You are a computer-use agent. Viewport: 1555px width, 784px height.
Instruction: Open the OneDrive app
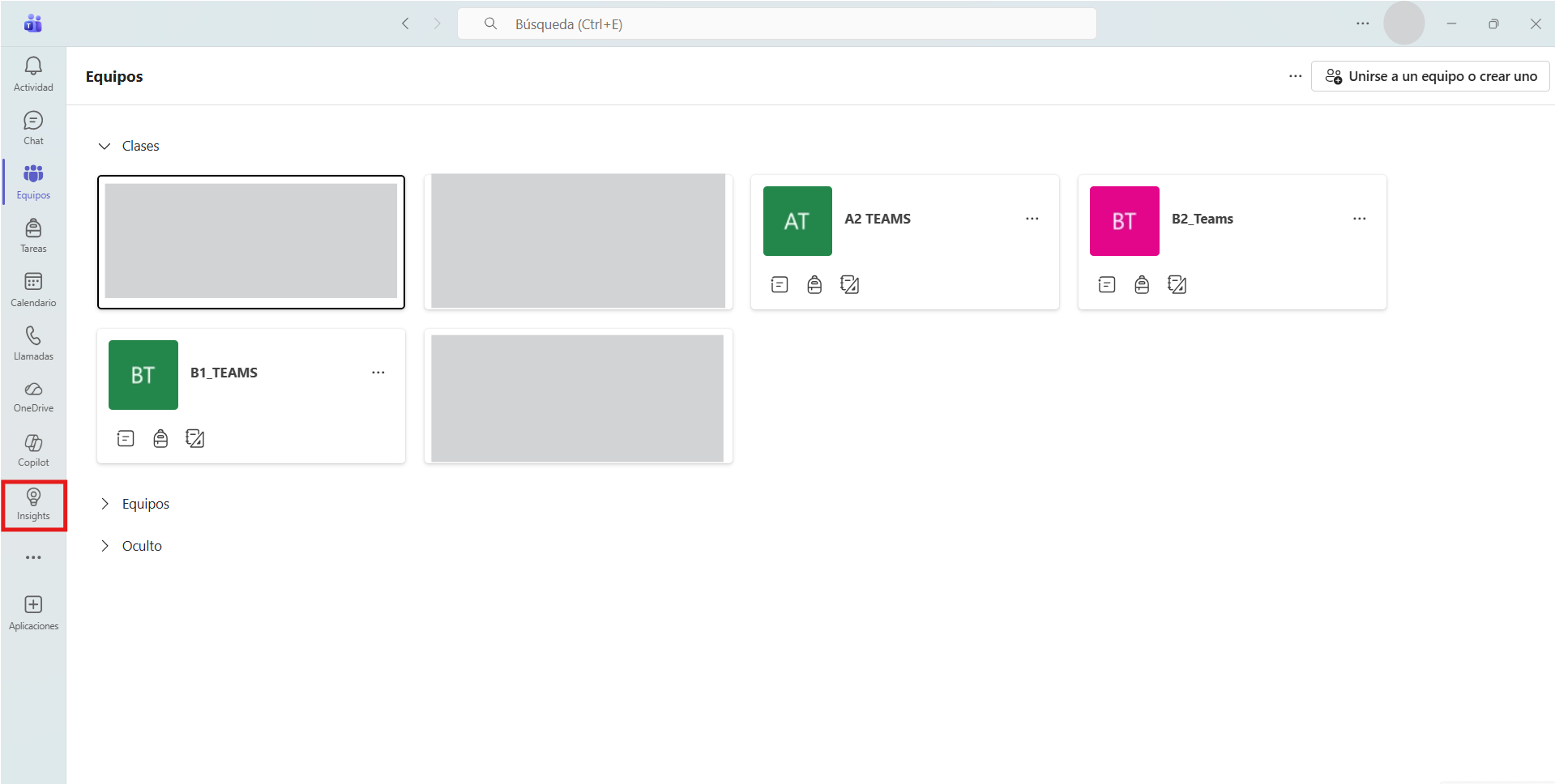(x=33, y=397)
